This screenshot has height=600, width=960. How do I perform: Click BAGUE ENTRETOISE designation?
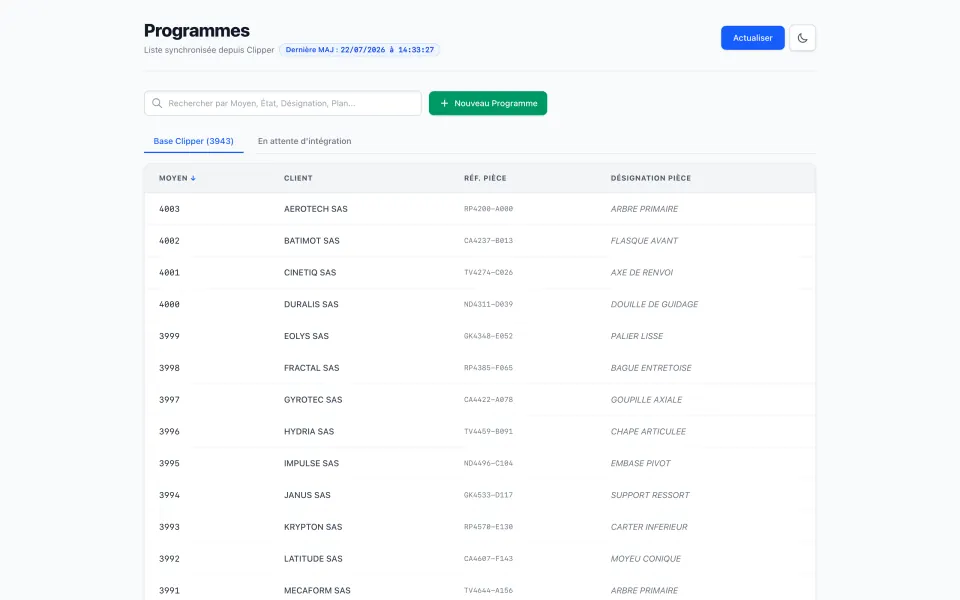[x=651, y=368]
